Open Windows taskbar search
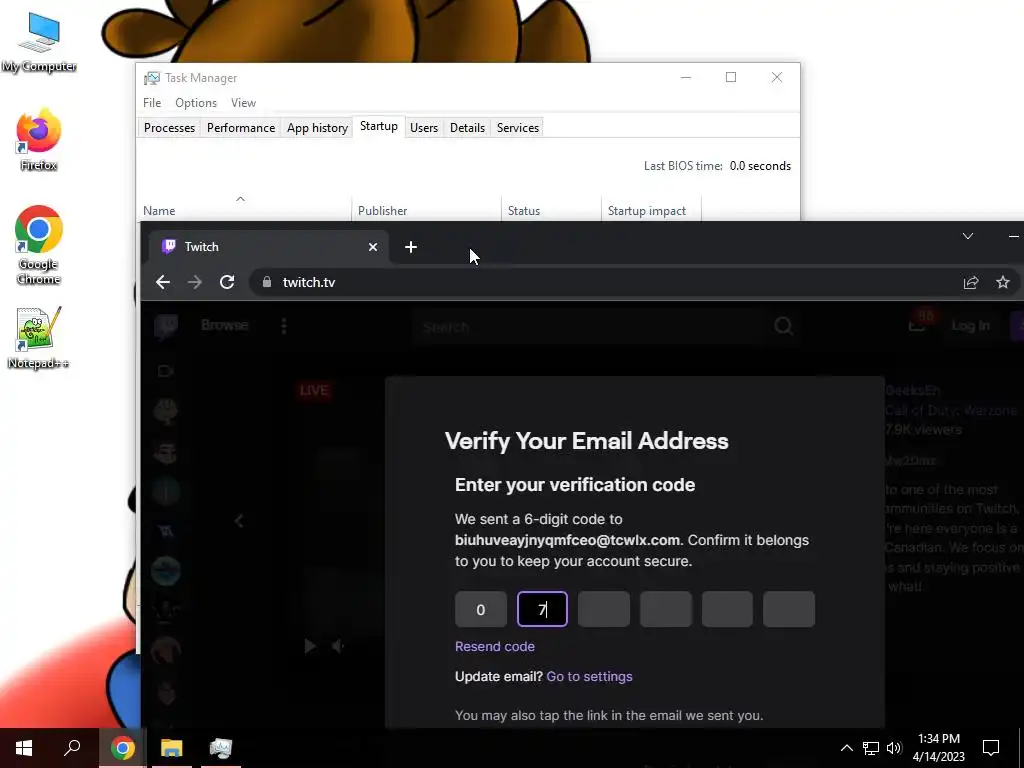This screenshot has width=1024, height=768. pos(72,748)
